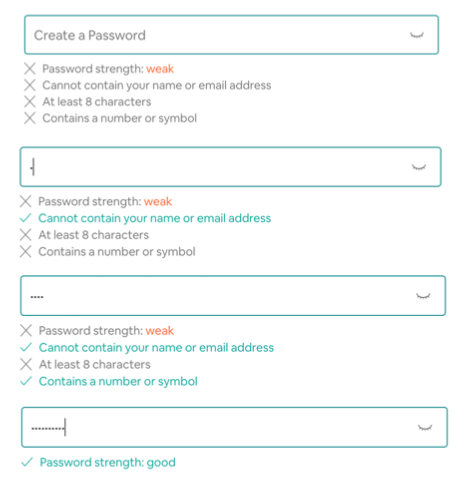The image size is (467, 483).
Task: Toggle password visibility in the field with only a cursor
Action: tap(419, 167)
